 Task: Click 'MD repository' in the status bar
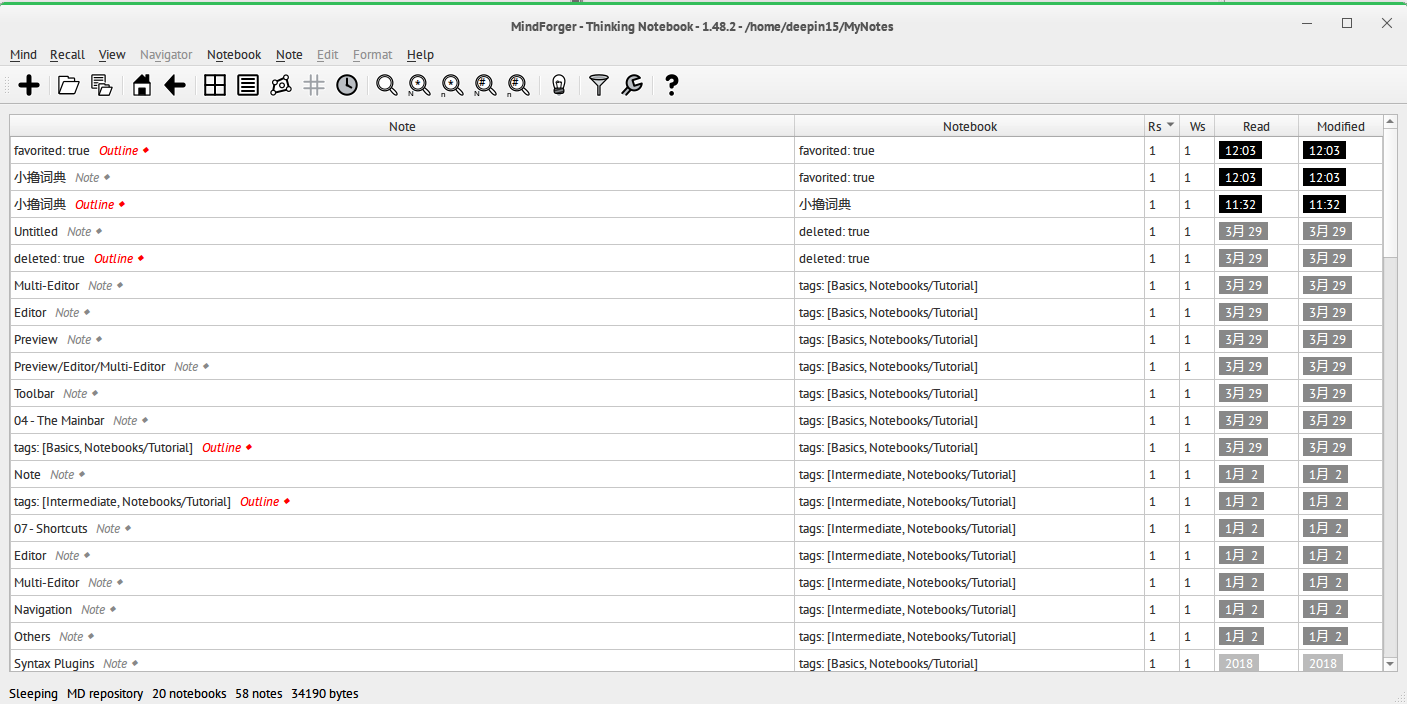pos(105,693)
